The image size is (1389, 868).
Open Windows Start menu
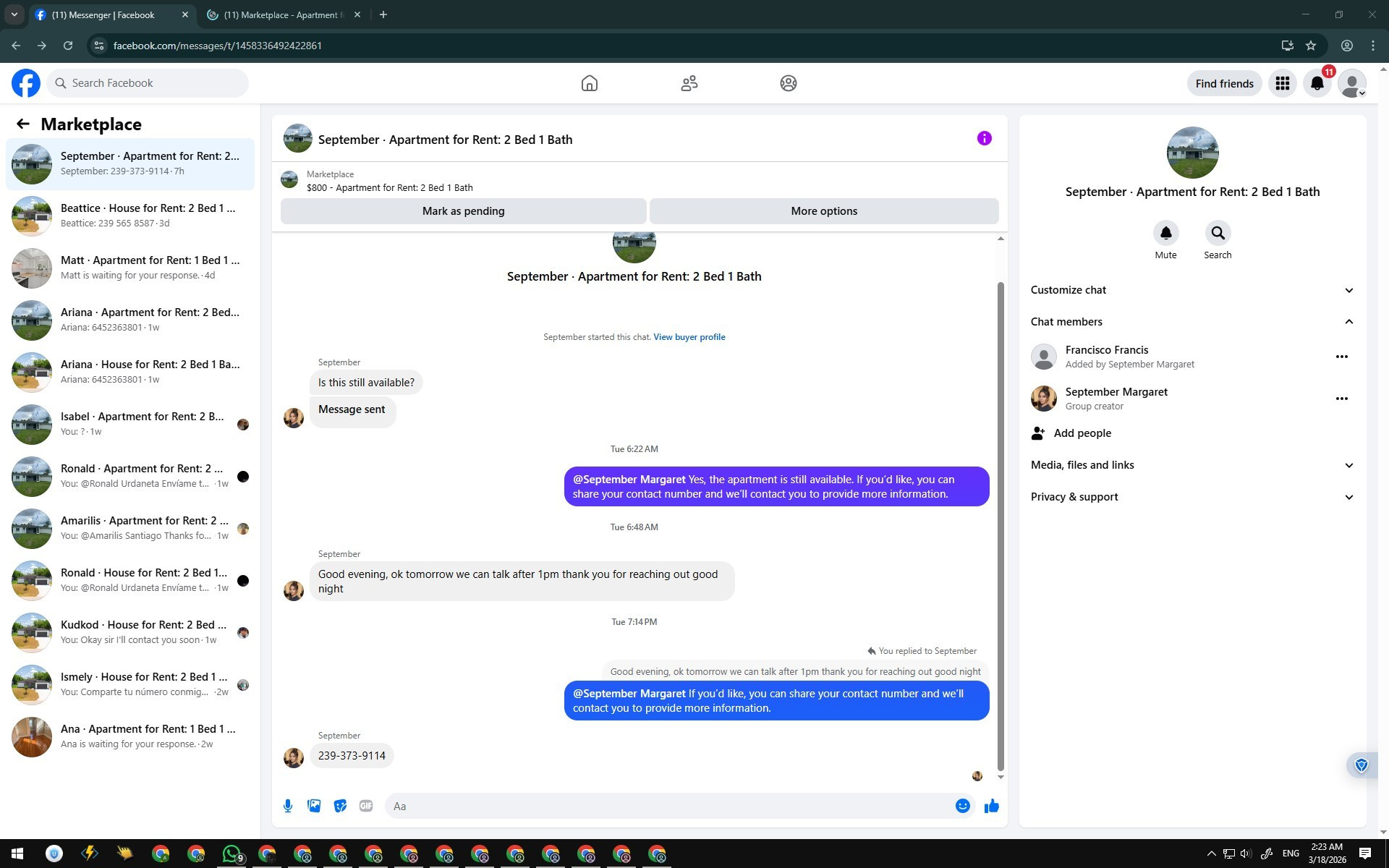17,854
